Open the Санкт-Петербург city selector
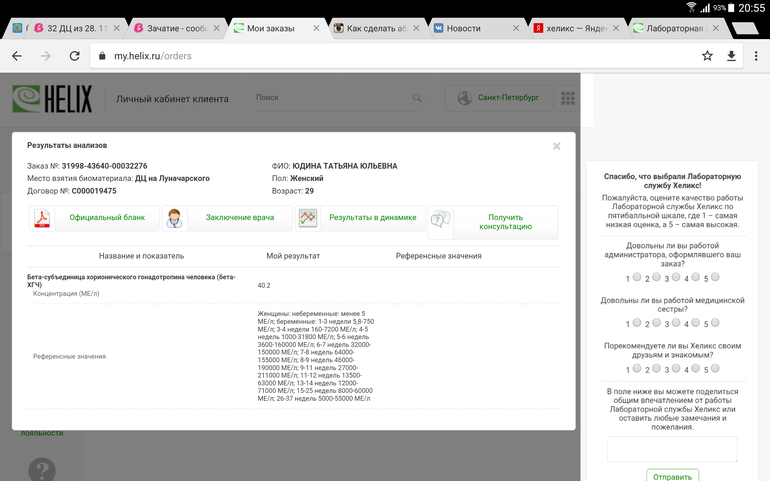The width and height of the screenshot is (770, 481). pyautogui.click(x=498, y=98)
